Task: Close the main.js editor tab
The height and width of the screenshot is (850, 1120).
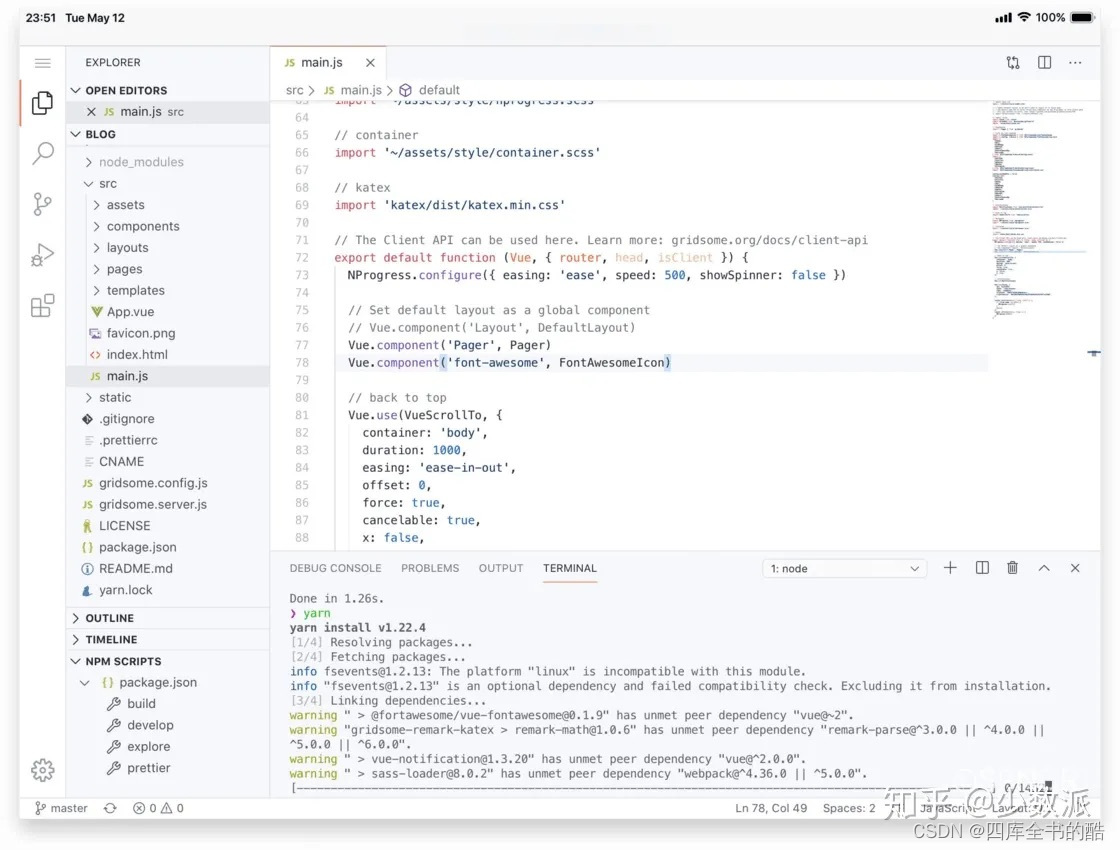Action: (x=370, y=63)
